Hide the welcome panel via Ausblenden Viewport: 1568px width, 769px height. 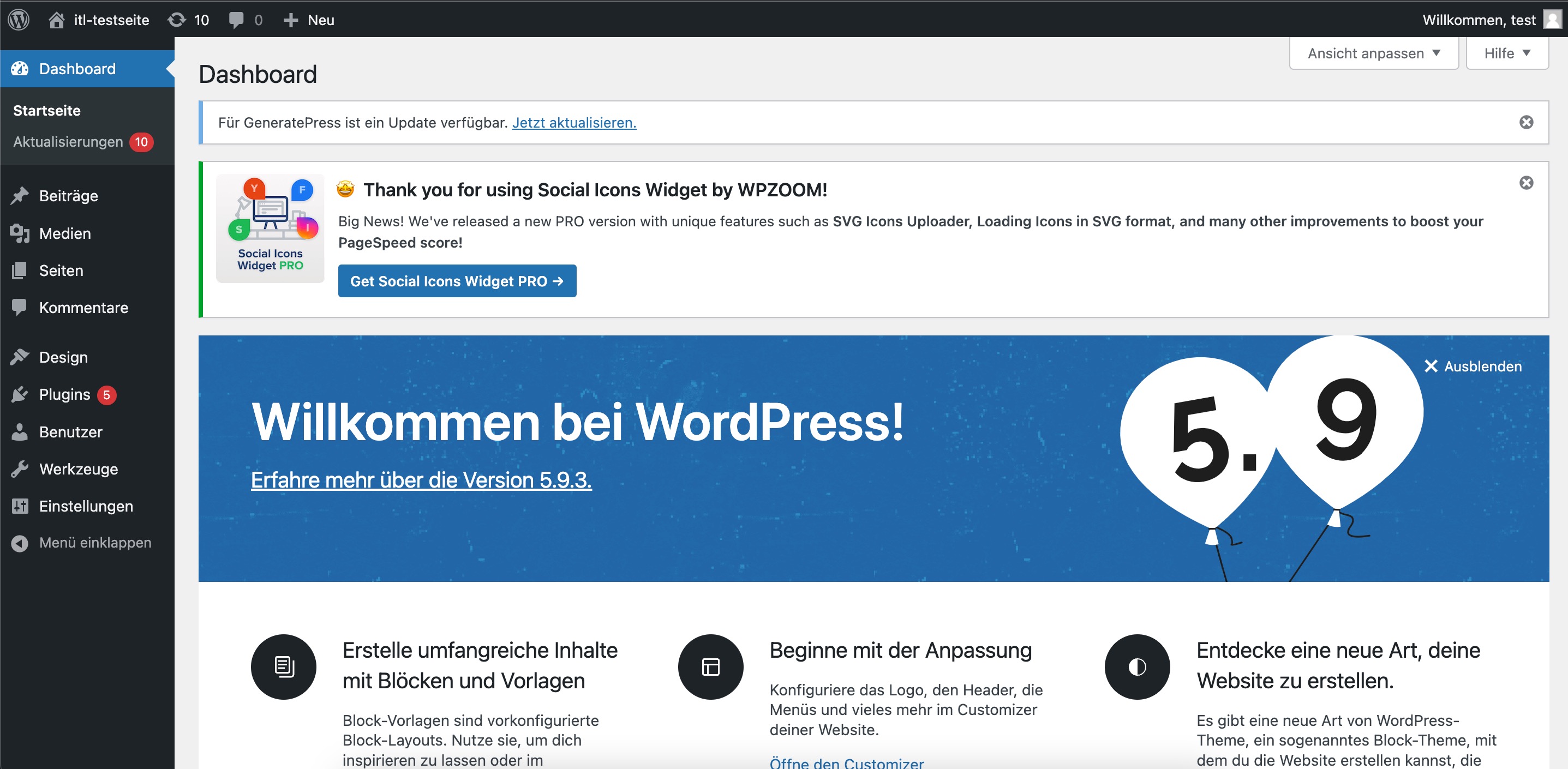[1473, 367]
